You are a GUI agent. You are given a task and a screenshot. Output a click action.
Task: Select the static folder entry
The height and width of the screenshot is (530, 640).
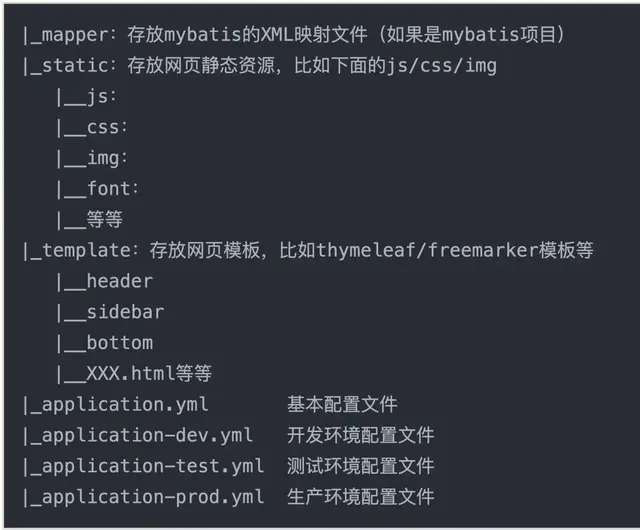click(260, 66)
